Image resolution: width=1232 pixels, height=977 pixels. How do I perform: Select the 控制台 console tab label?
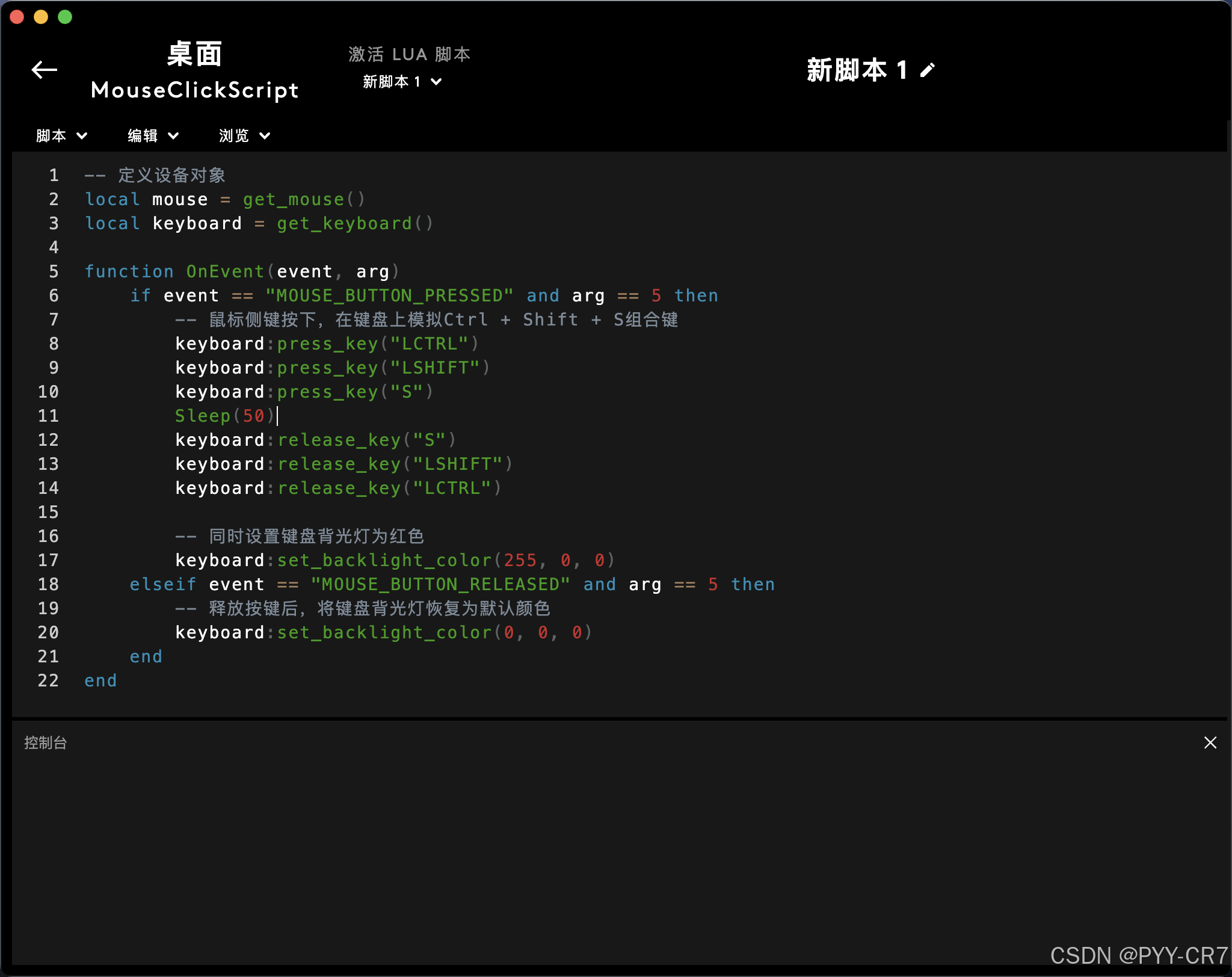point(45,742)
